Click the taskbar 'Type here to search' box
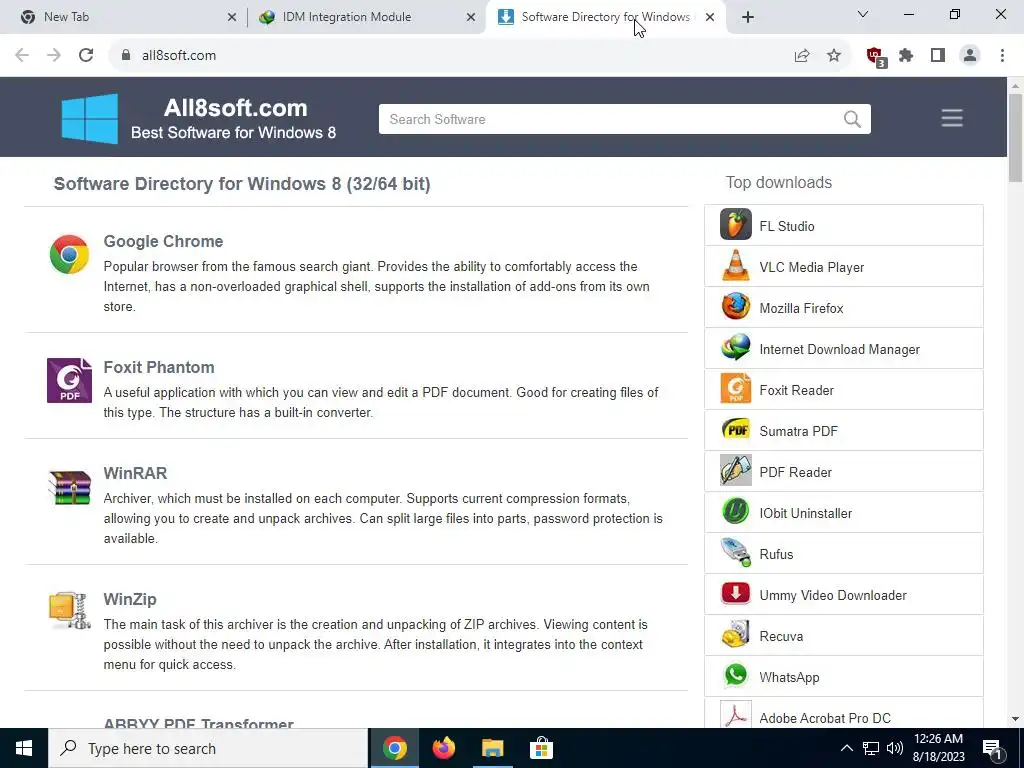The image size is (1024, 768). coord(208,748)
